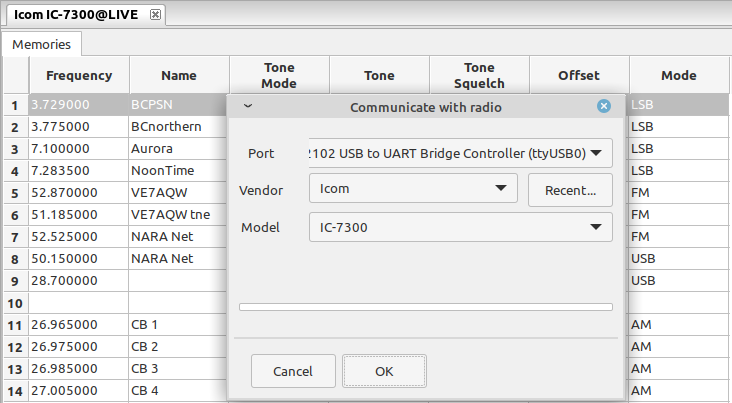
Task: Select the empty name cell in row 9
Action: tap(178, 281)
